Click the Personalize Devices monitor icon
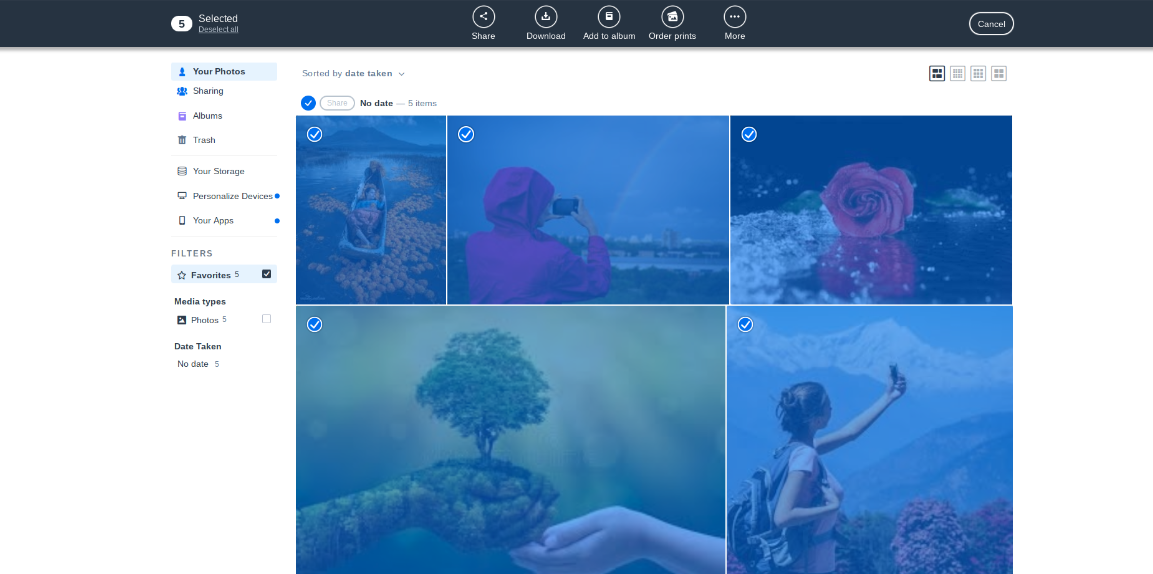The image size is (1153, 574). 182,196
